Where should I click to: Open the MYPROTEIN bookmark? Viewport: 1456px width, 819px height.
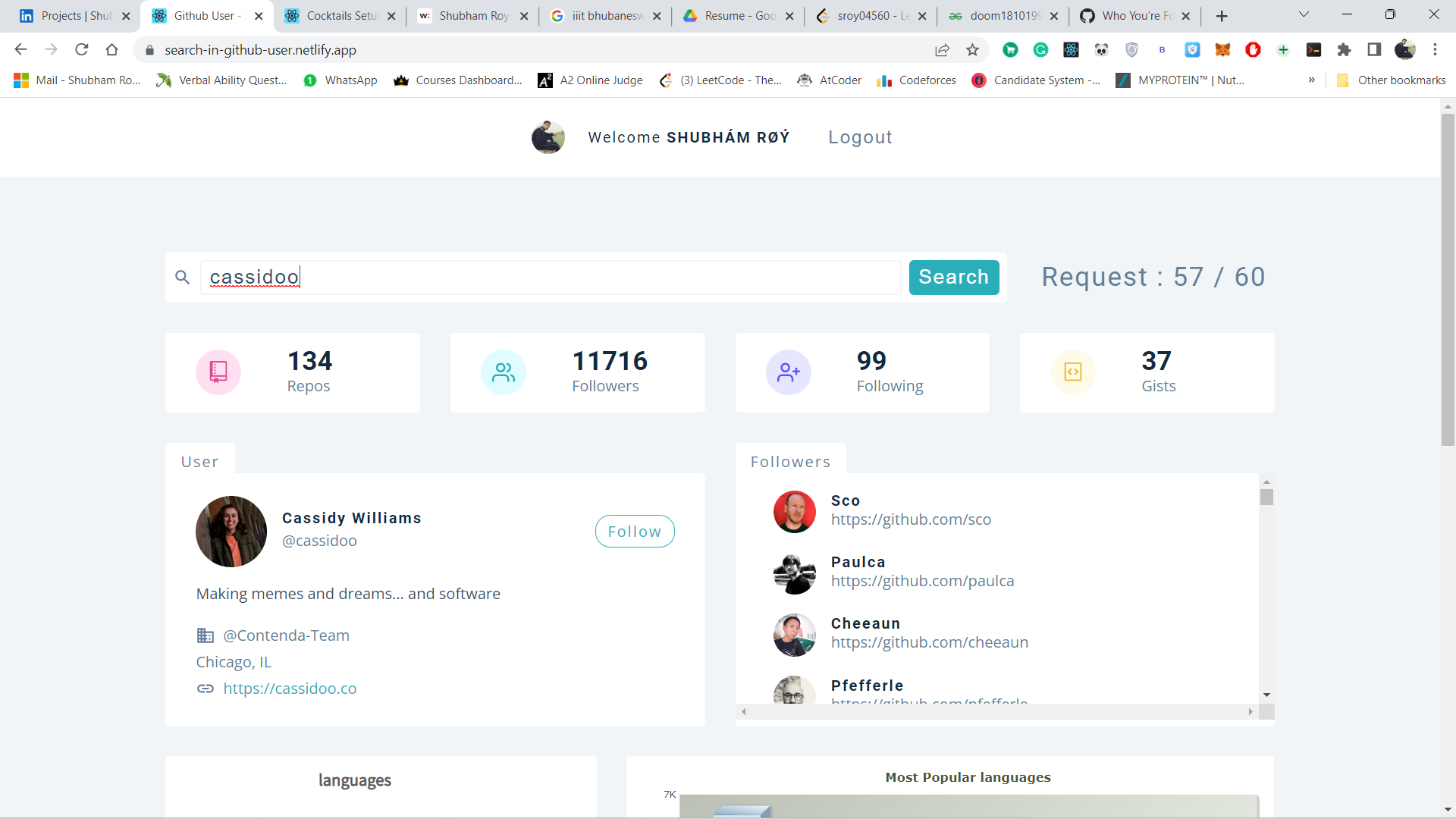pos(1180,80)
